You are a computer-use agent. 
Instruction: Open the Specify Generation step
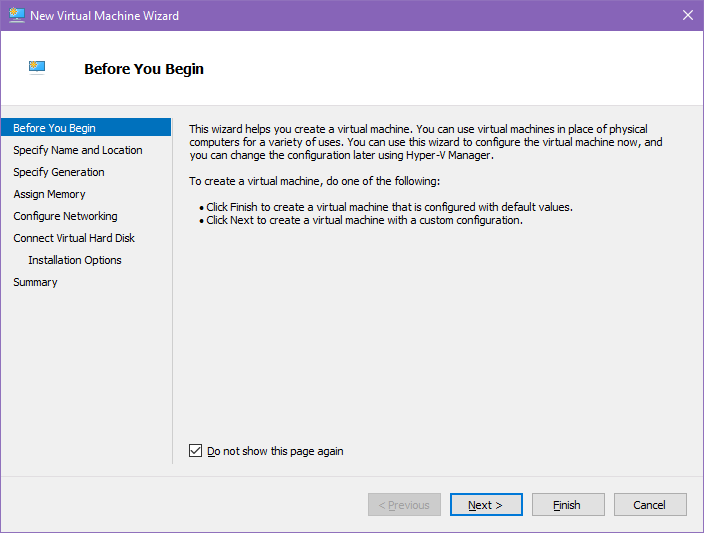coord(59,172)
